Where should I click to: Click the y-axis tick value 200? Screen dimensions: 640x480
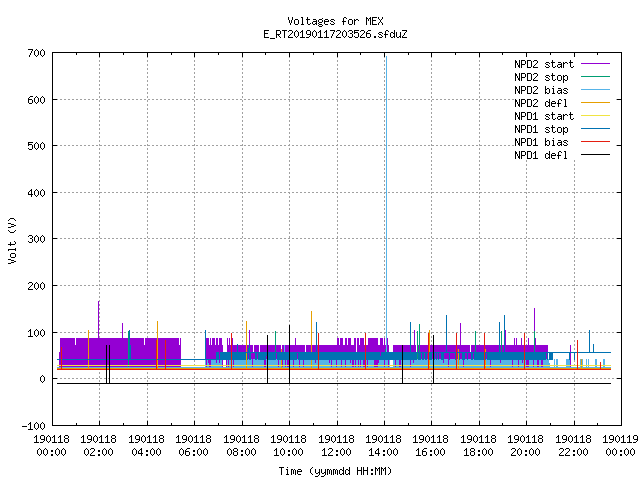point(36,286)
